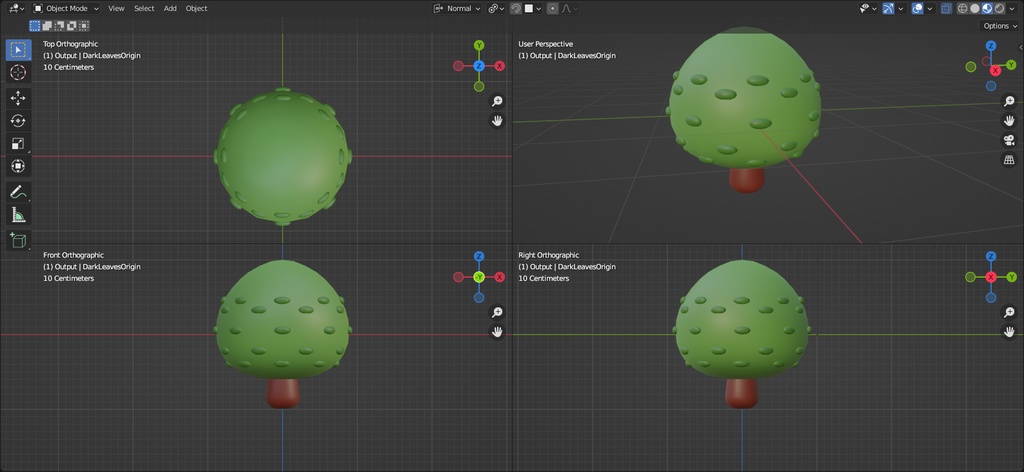Select the Measure ruler tool
The width and height of the screenshot is (1024, 472).
tap(18, 214)
